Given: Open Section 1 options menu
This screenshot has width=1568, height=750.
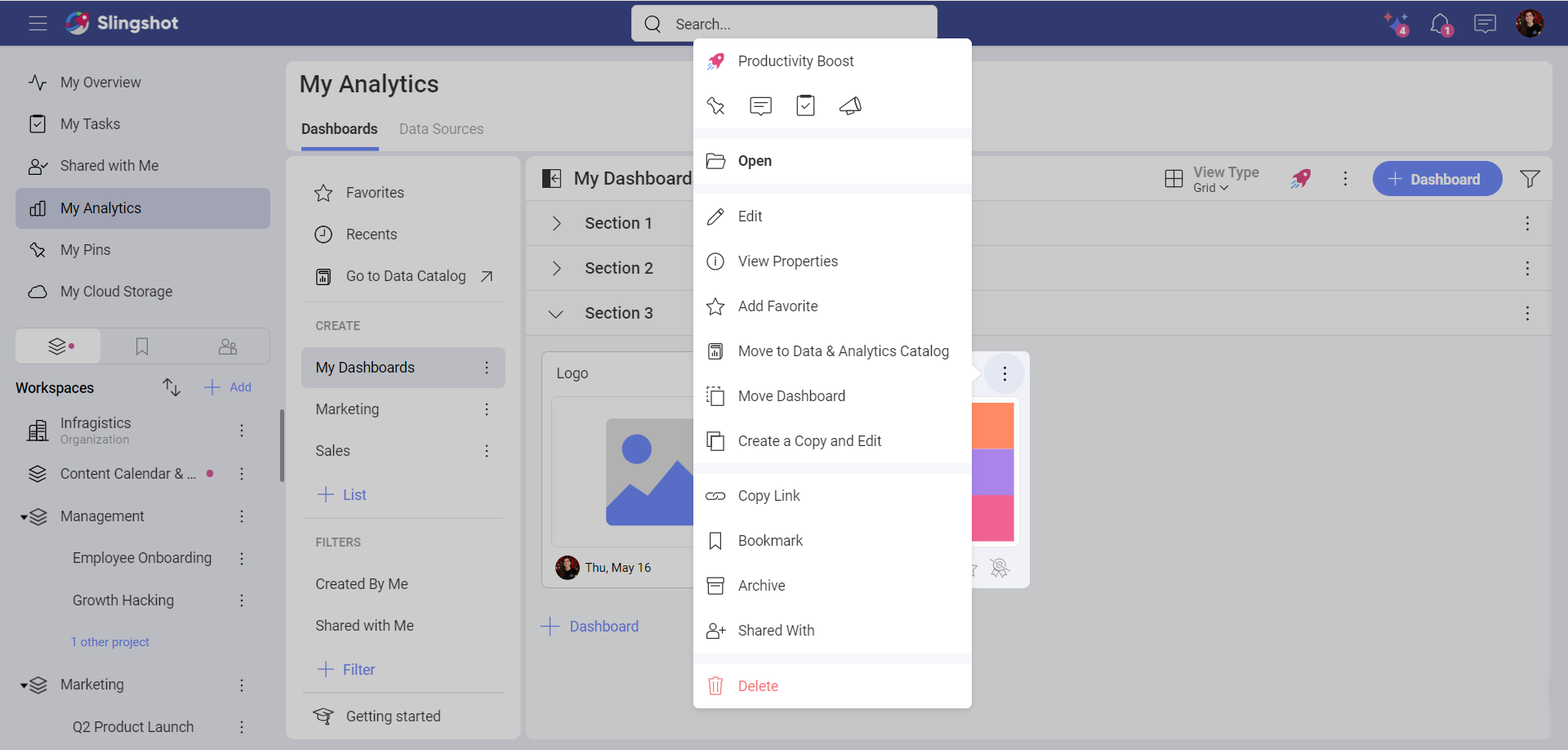Looking at the screenshot, I should pos(1527,224).
